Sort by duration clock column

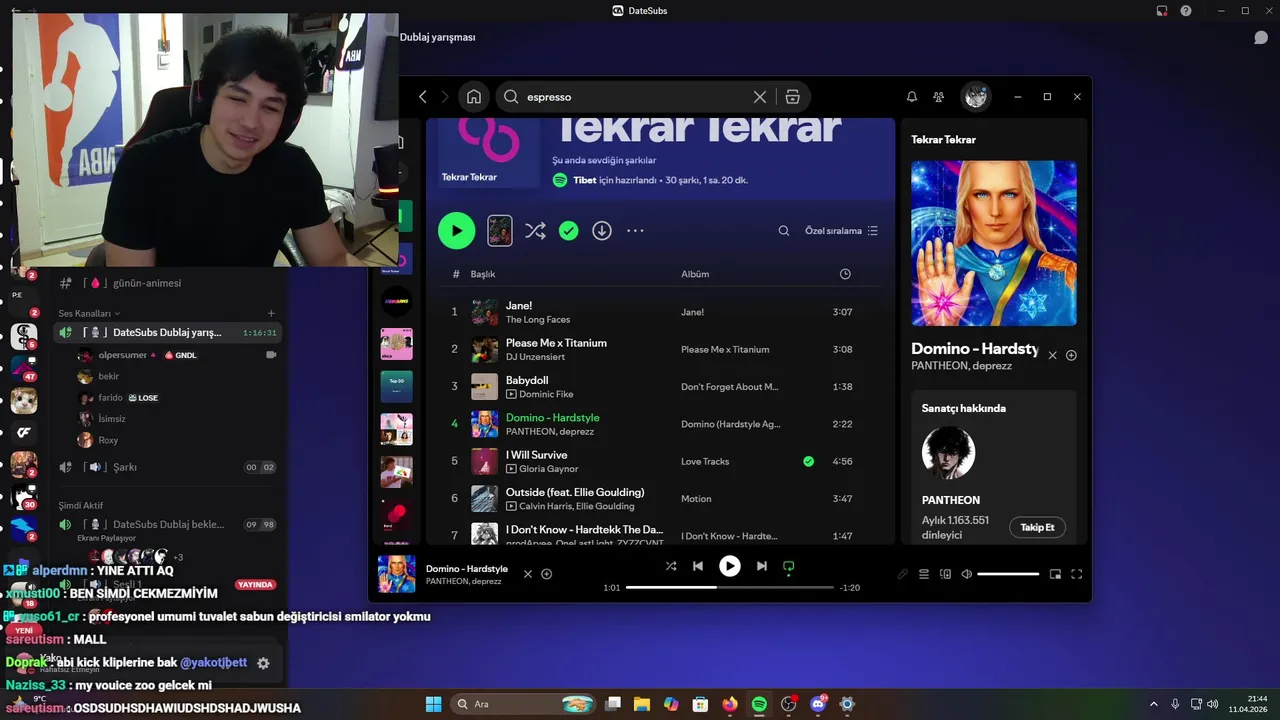845,274
